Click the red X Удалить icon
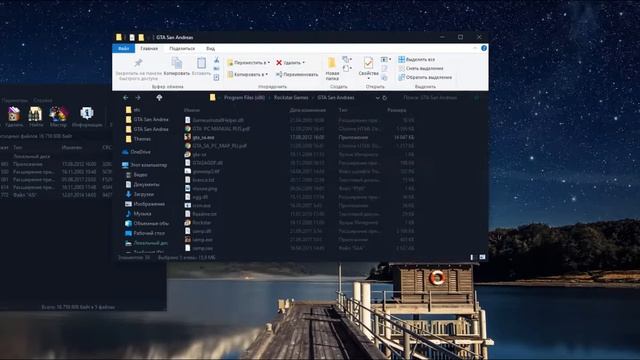Image resolution: width=640 pixels, height=360 pixels. [x=279, y=62]
